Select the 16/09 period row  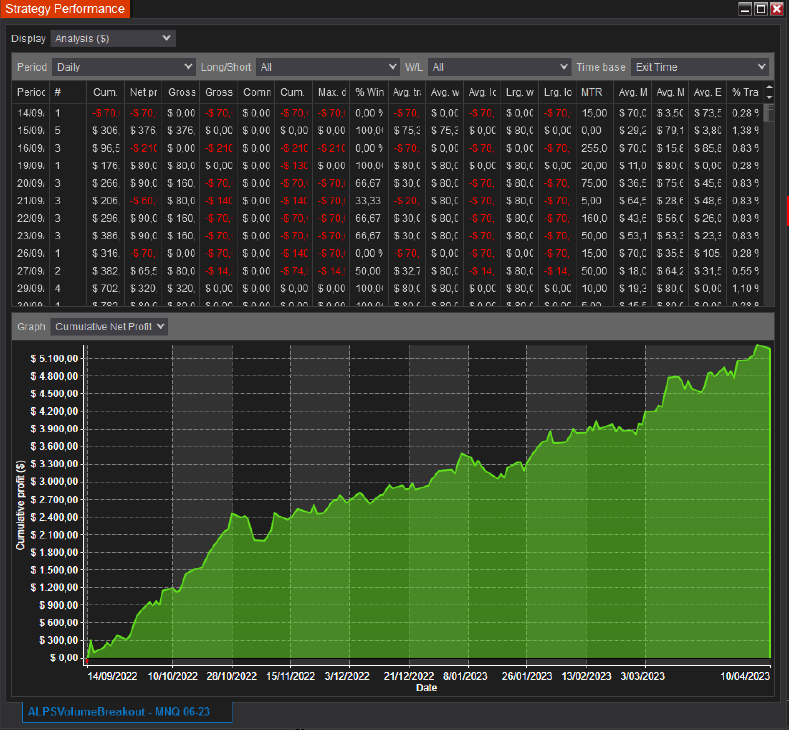click(387, 148)
